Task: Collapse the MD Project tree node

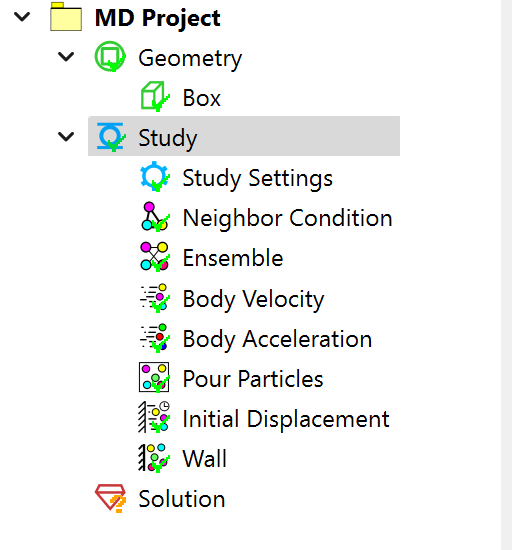Action: [22, 16]
